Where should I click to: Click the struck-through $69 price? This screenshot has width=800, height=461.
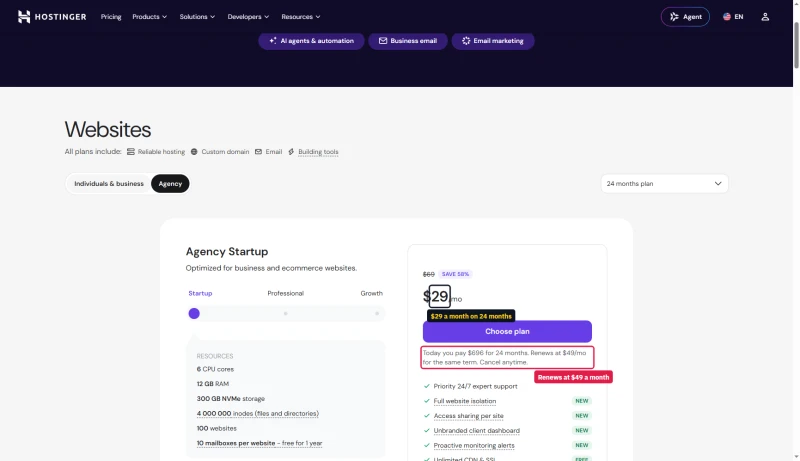click(429, 274)
